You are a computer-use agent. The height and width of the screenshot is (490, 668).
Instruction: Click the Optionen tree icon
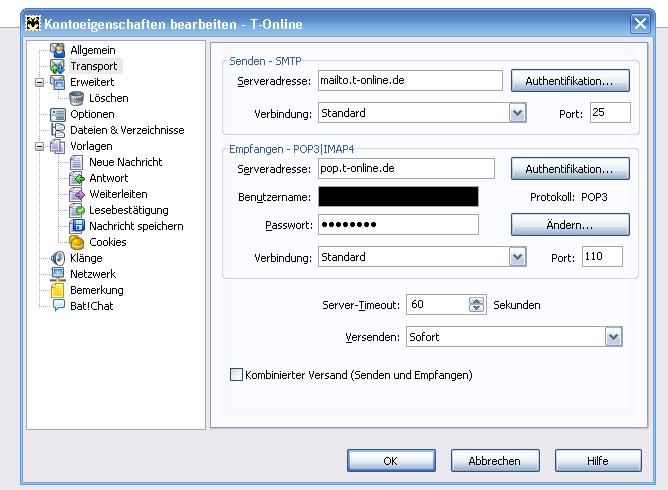coord(58,114)
